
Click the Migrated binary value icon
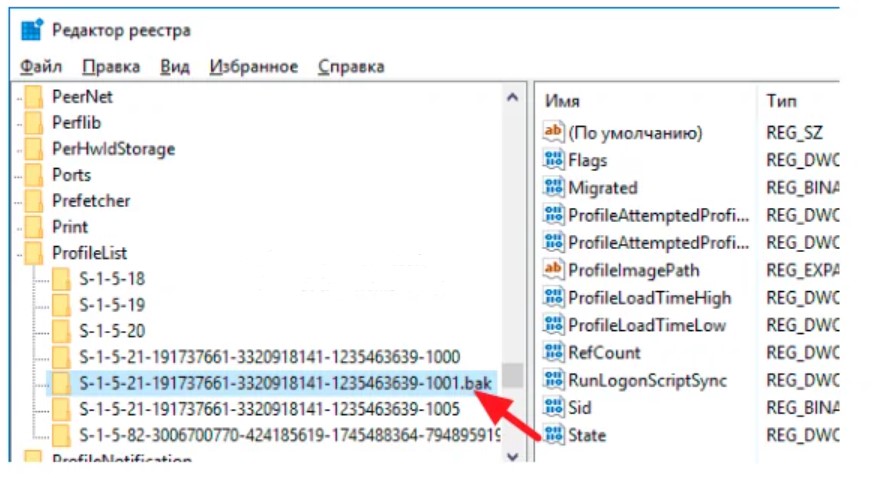(553, 188)
